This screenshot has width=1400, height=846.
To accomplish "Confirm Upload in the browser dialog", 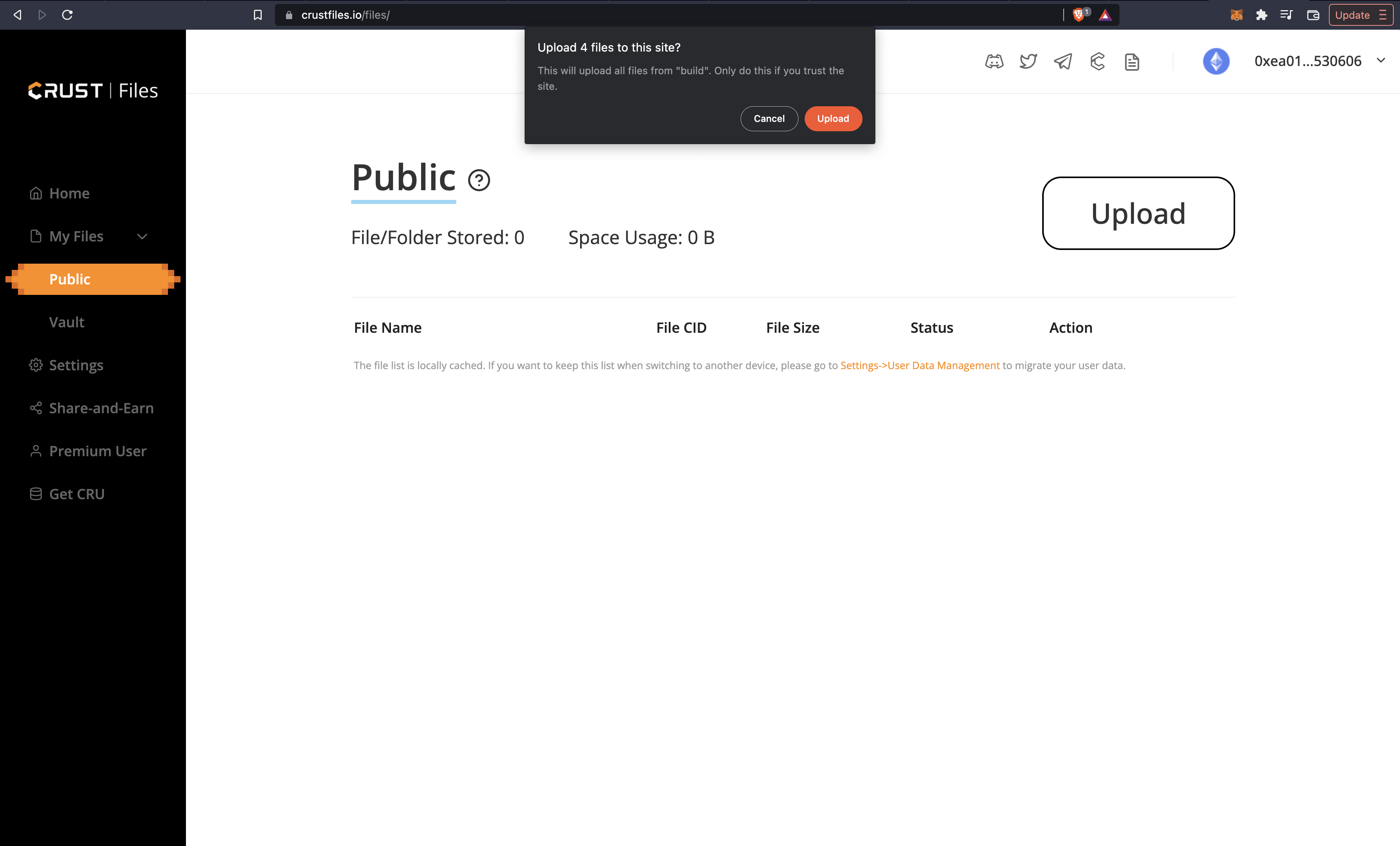I will coord(833,119).
